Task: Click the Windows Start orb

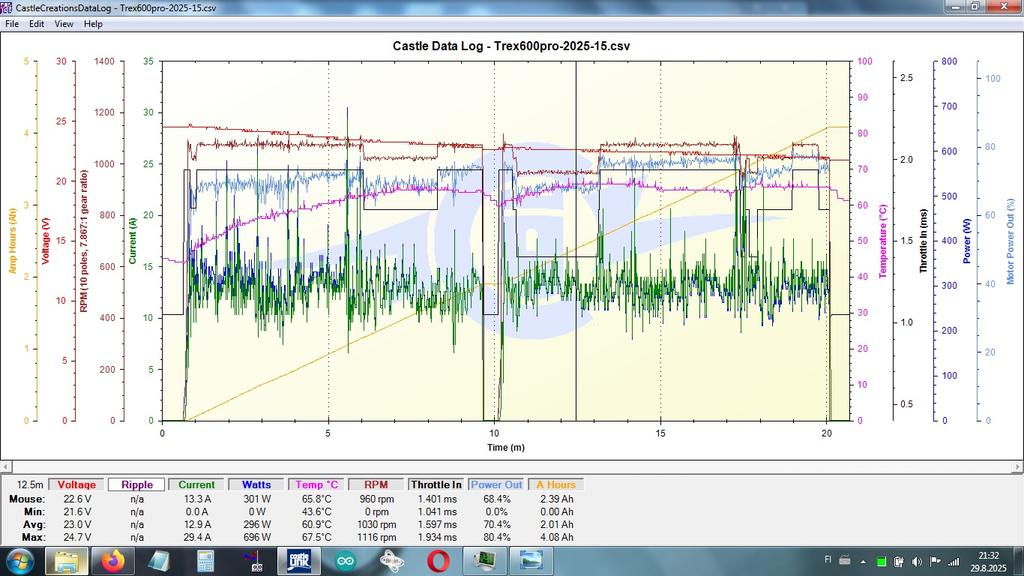Action: (x=20, y=561)
